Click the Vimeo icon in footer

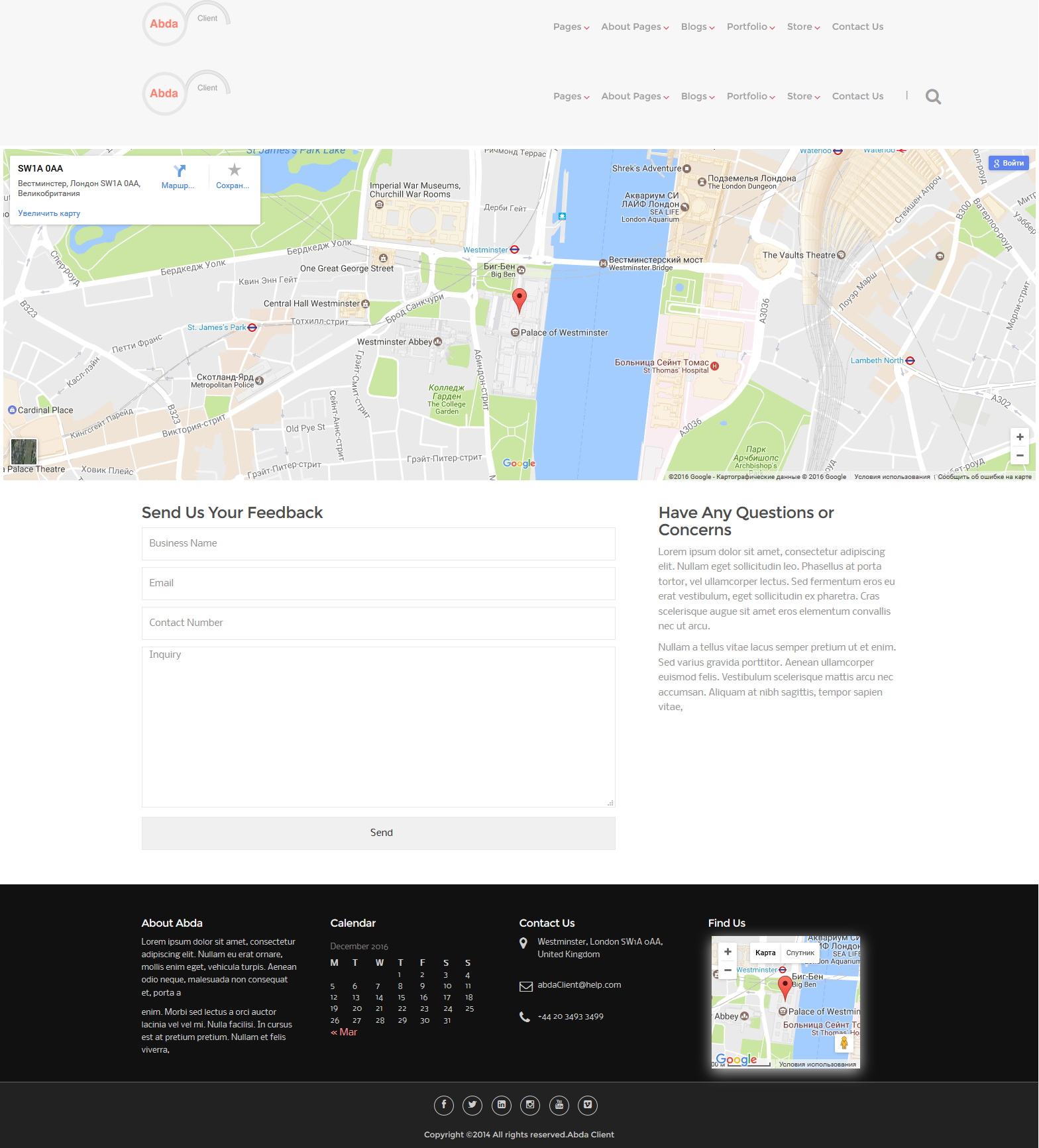pyautogui.click(x=588, y=1105)
